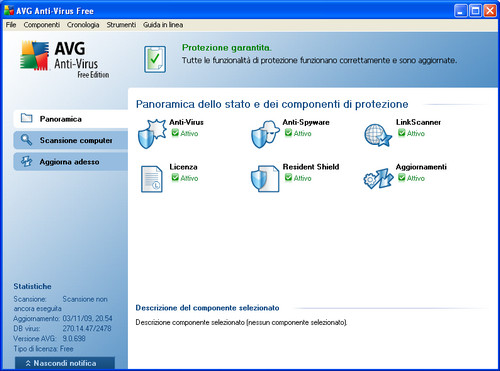The image size is (500, 371).
Task: Close the AVG Anti-Virus Free window
Action: (x=490, y=11)
